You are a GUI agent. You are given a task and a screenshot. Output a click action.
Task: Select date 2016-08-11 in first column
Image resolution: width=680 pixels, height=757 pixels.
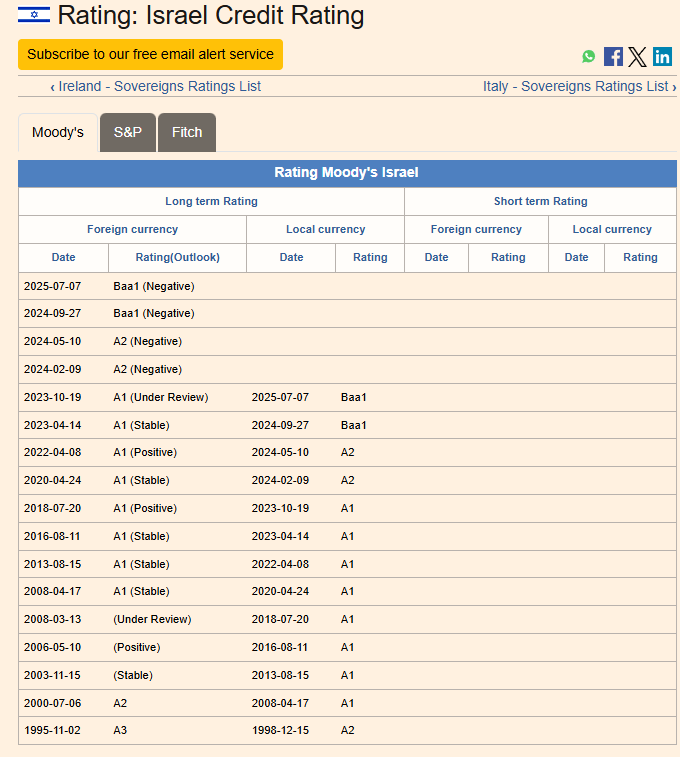[x=52, y=536]
